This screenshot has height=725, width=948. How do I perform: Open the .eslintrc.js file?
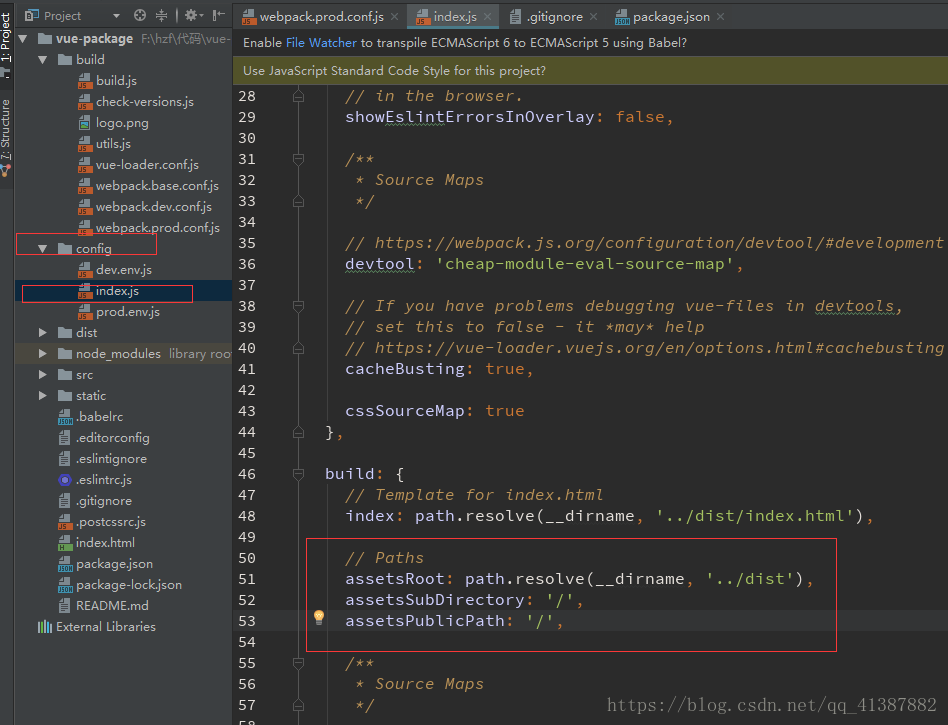pyautogui.click(x=103, y=480)
